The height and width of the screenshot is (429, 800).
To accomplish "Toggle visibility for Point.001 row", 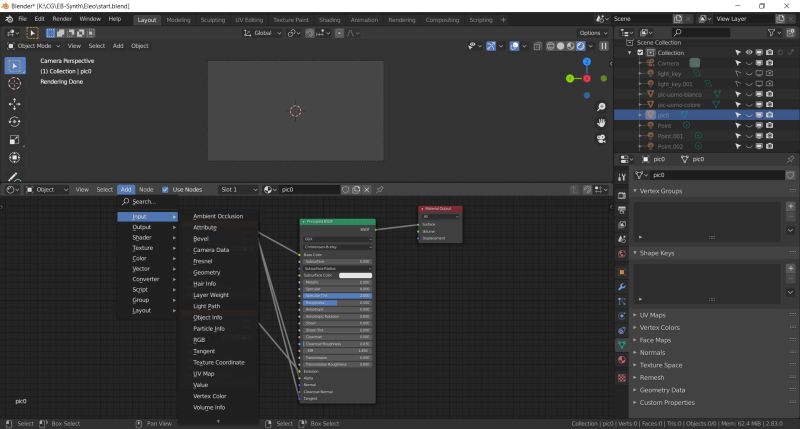I will [748, 136].
